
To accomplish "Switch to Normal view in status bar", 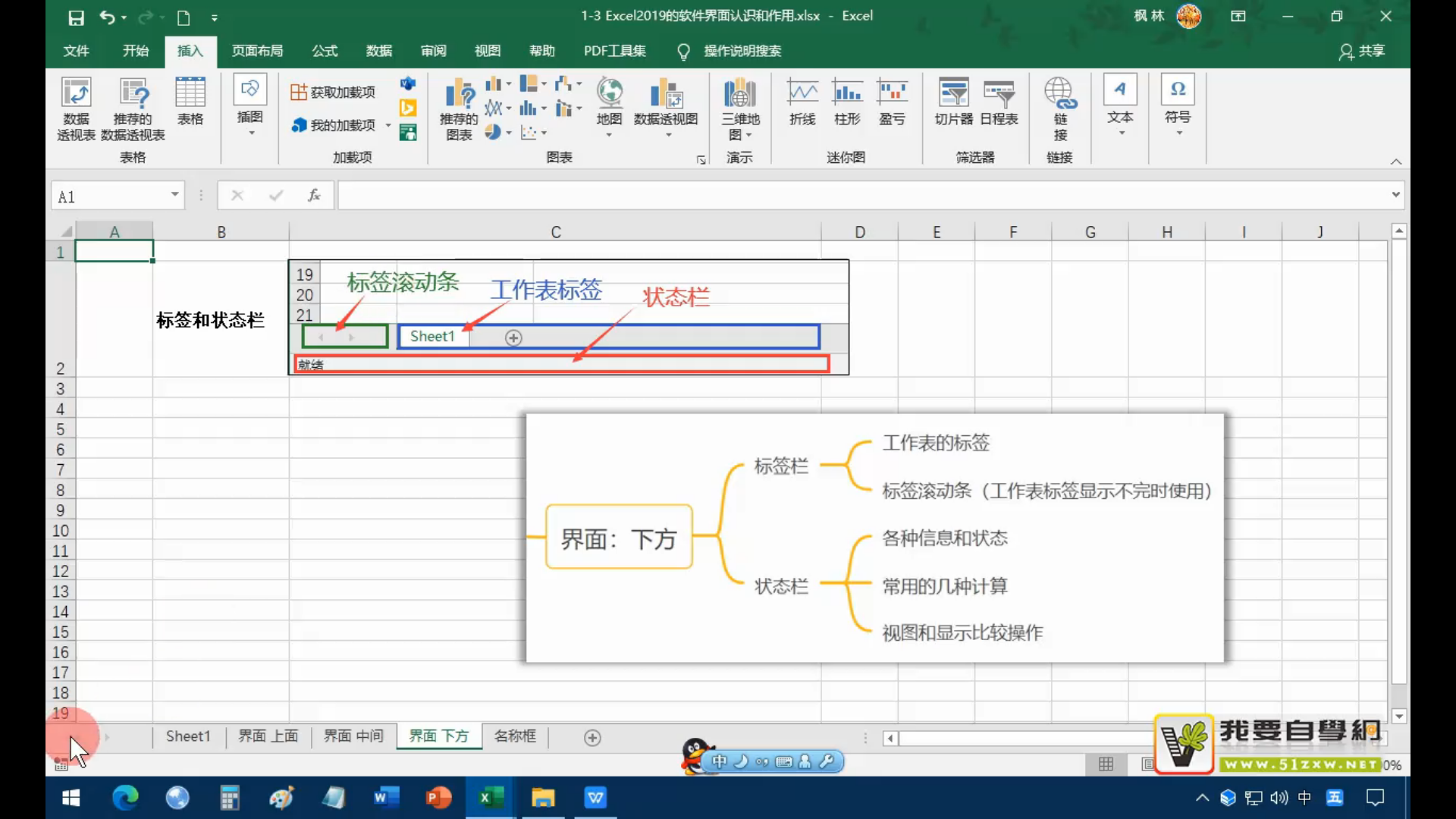I will pyautogui.click(x=1106, y=764).
